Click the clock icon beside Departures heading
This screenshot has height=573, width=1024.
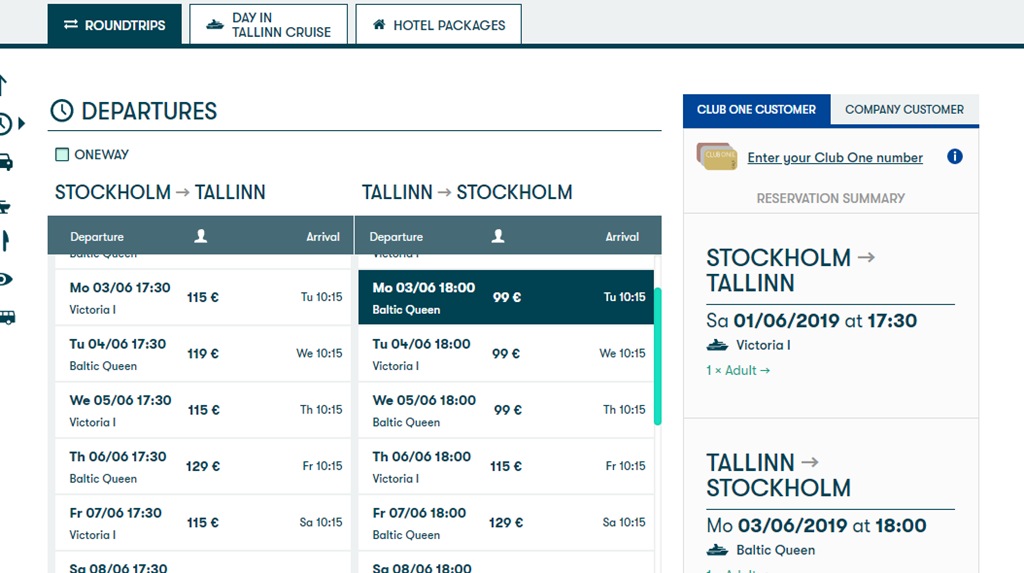pos(62,110)
